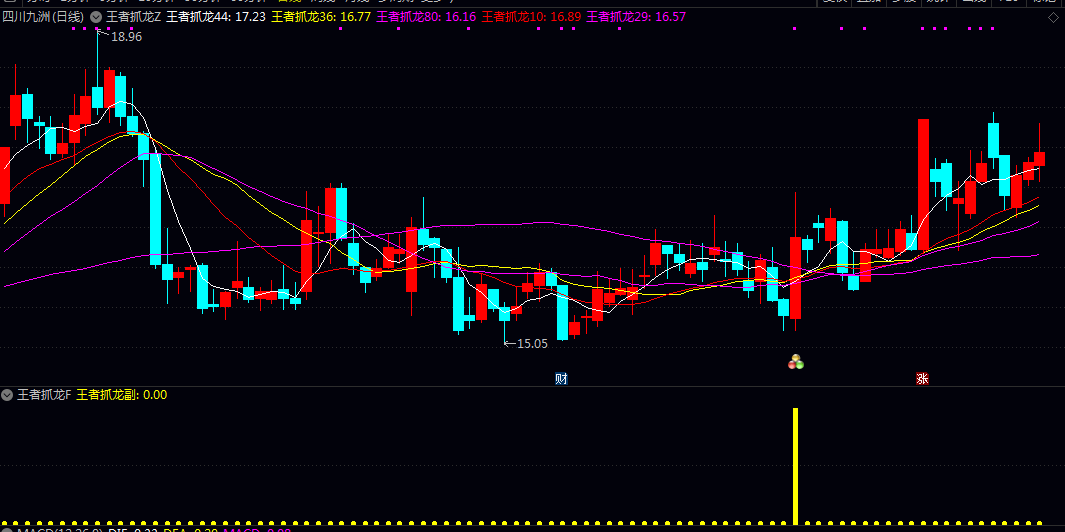Click the white 王者抓龙44: 17.23 value
Viewport: 1065px width, 532px height.
coord(216,16)
